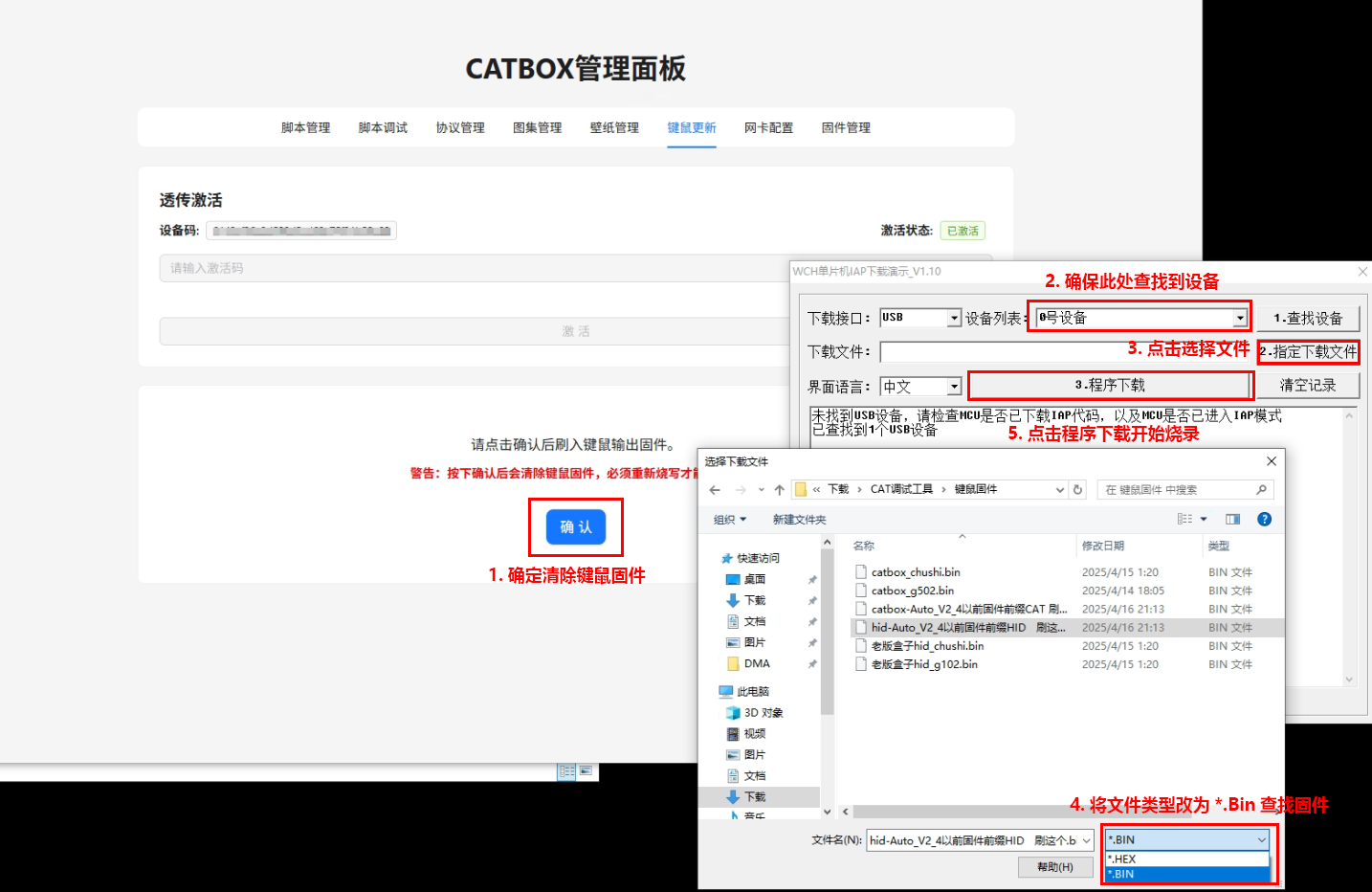This screenshot has width=1372, height=892.
Task: Open the 设备列表 device dropdown
Action: (x=1240, y=318)
